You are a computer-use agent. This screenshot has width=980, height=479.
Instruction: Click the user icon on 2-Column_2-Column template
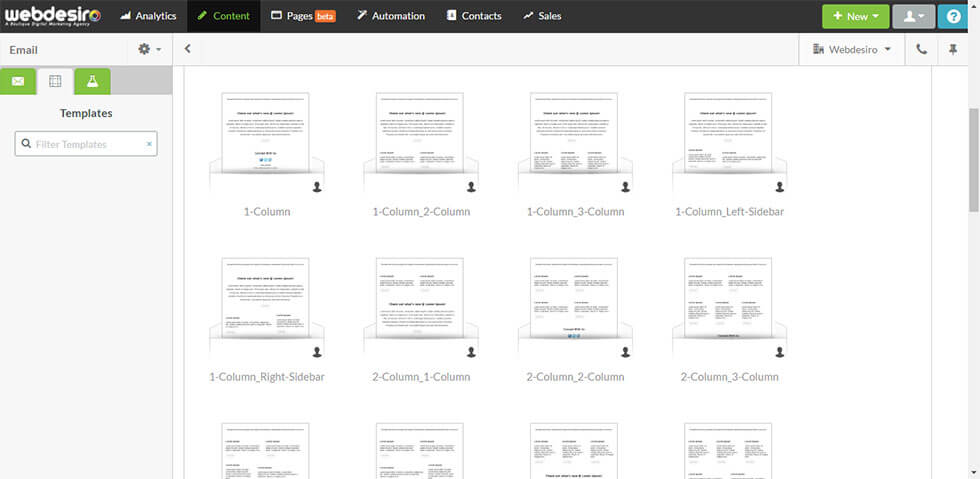pos(626,352)
